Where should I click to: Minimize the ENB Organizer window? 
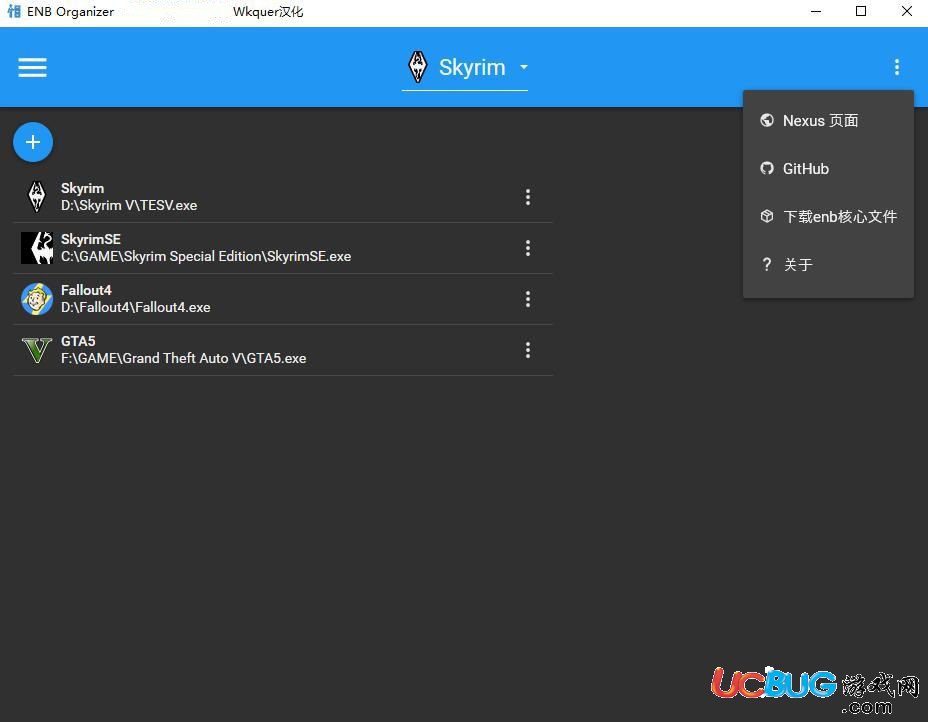click(816, 11)
